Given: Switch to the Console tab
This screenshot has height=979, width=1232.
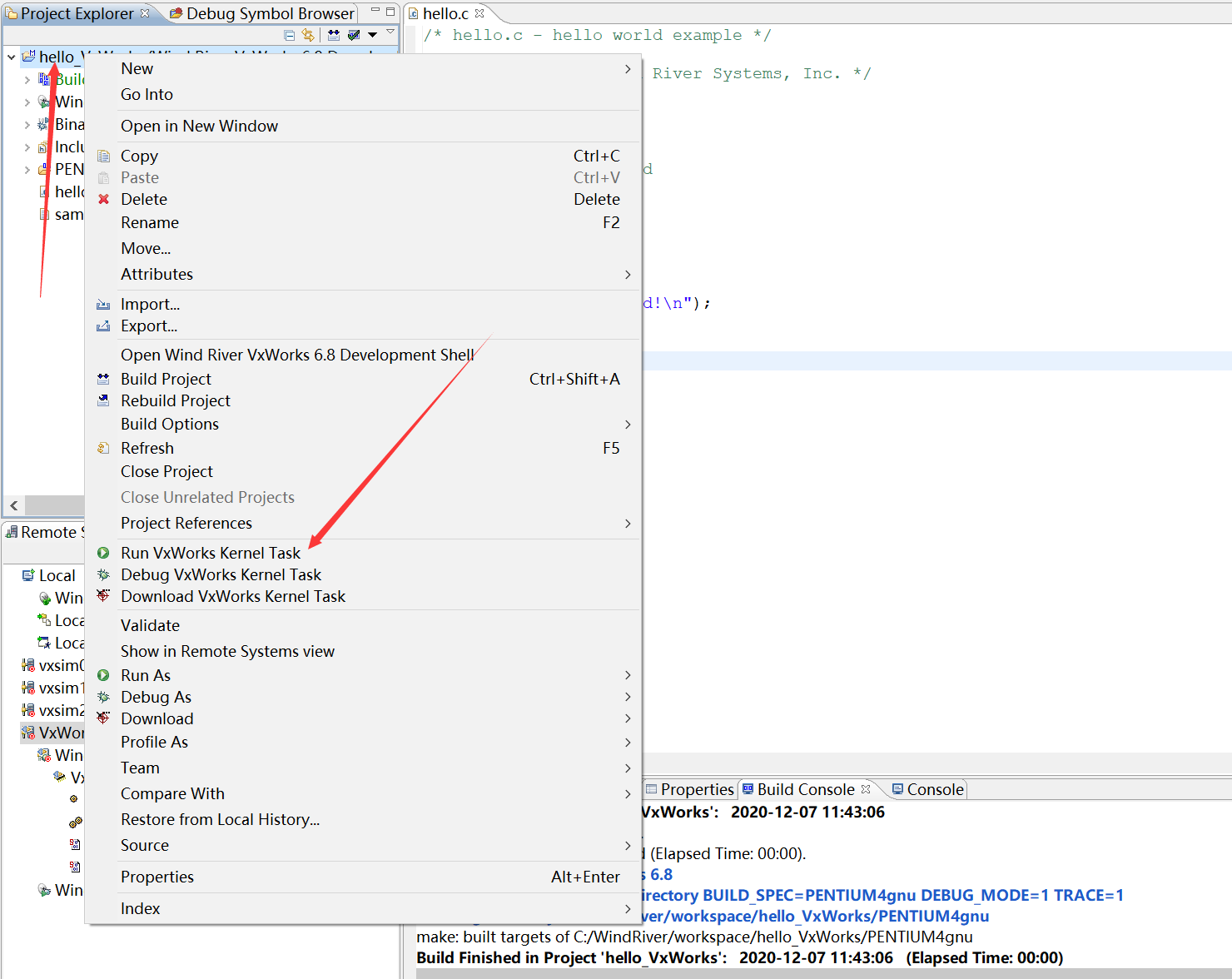Looking at the screenshot, I should (927, 789).
